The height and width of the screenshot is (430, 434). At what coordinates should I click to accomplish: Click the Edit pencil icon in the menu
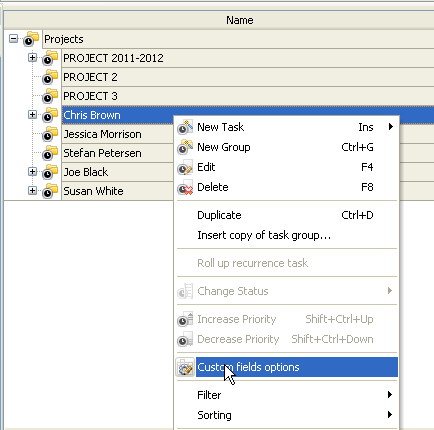[185, 167]
